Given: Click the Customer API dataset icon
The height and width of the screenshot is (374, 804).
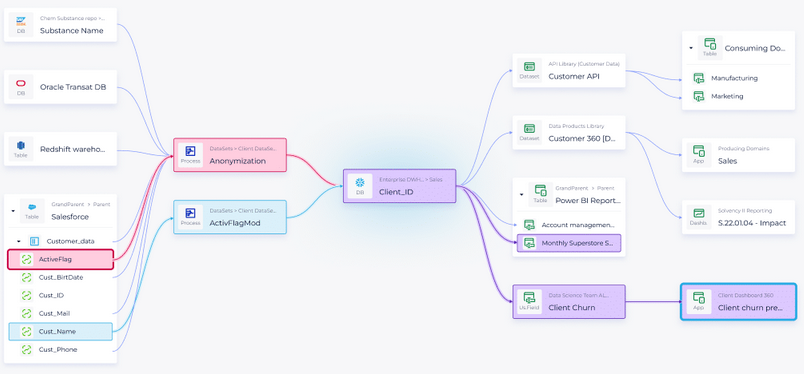Looking at the screenshot, I should pos(529,67).
